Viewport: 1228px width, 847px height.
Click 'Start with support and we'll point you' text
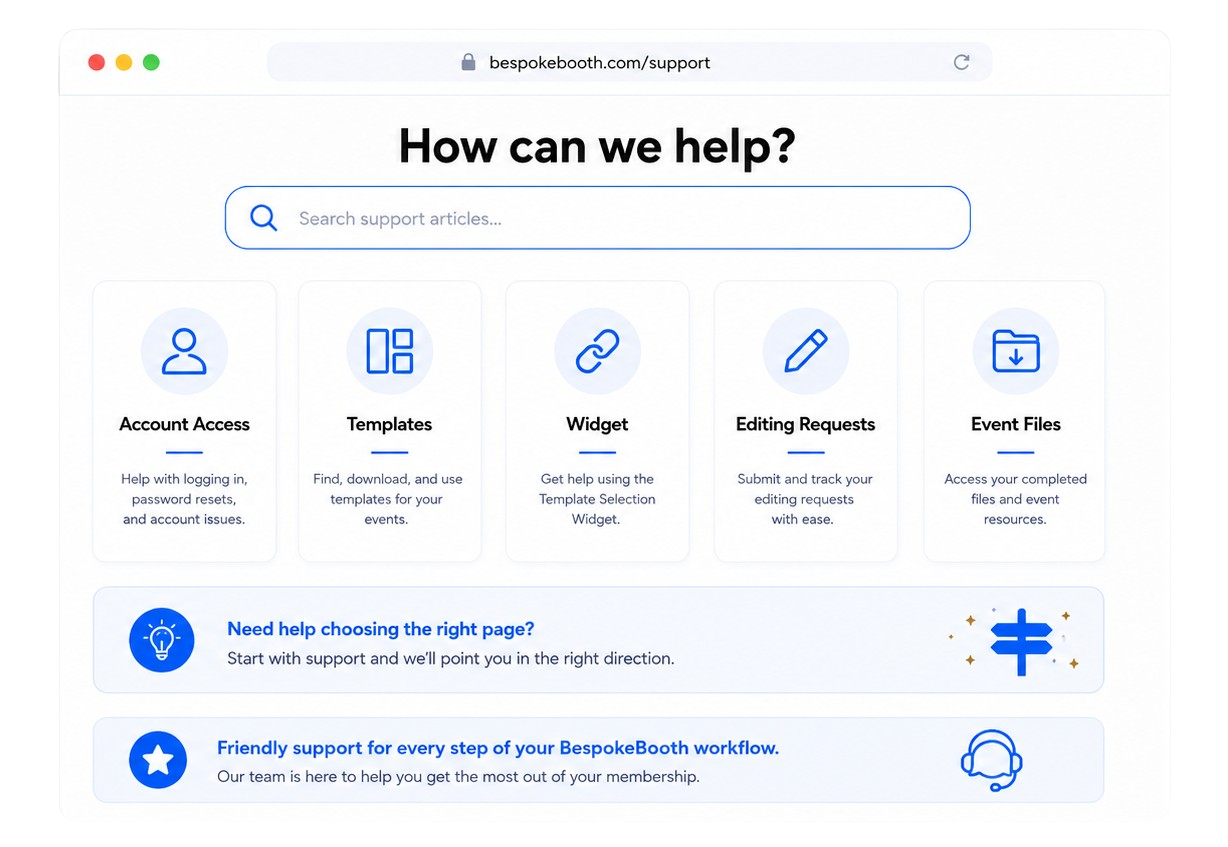click(x=450, y=659)
